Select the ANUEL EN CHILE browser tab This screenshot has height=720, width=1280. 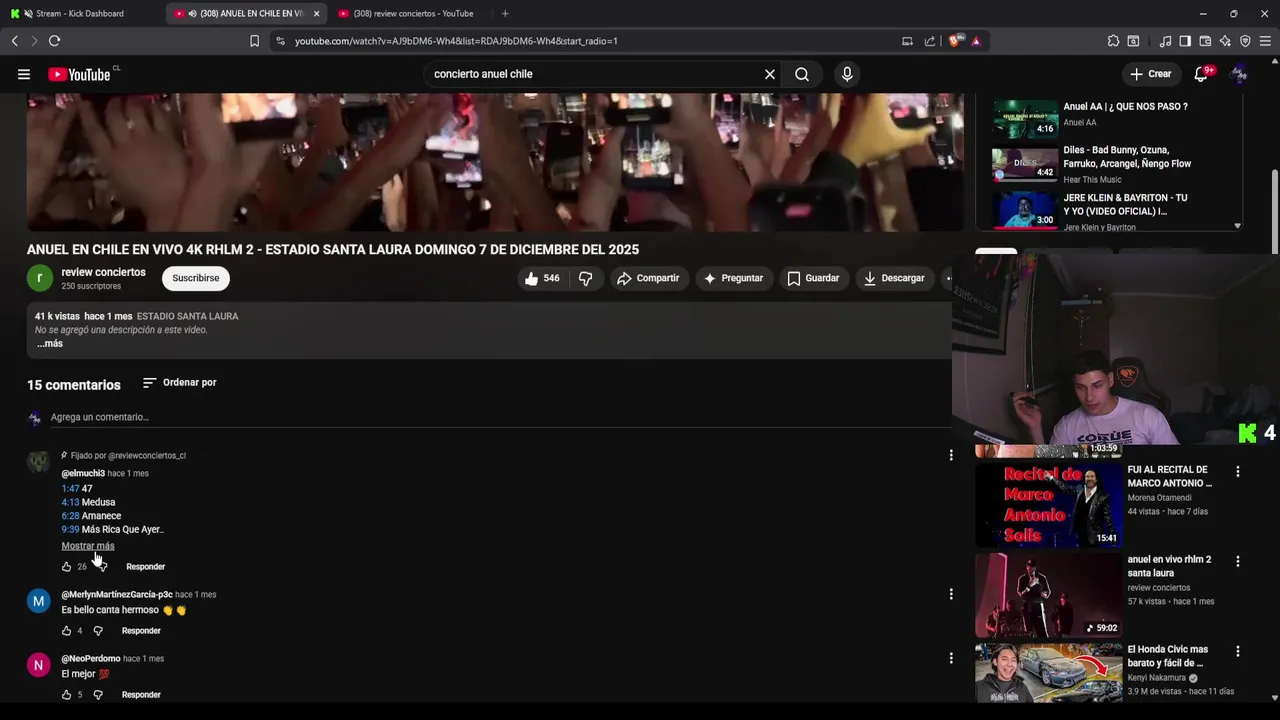pyautogui.click(x=245, y=14)
